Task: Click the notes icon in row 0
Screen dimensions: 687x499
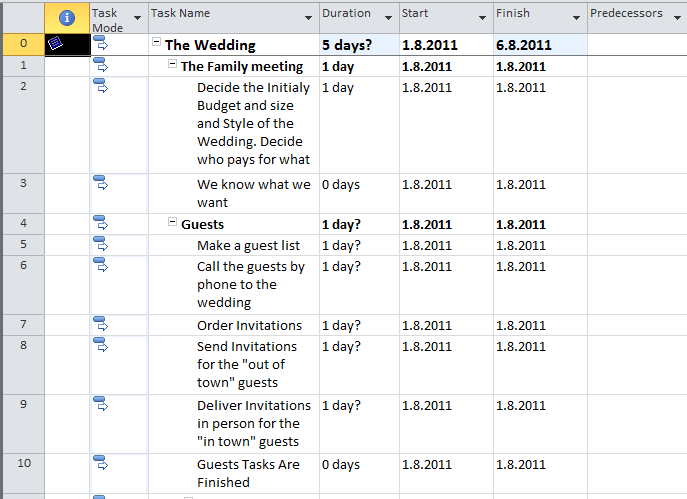Action: 57,44
